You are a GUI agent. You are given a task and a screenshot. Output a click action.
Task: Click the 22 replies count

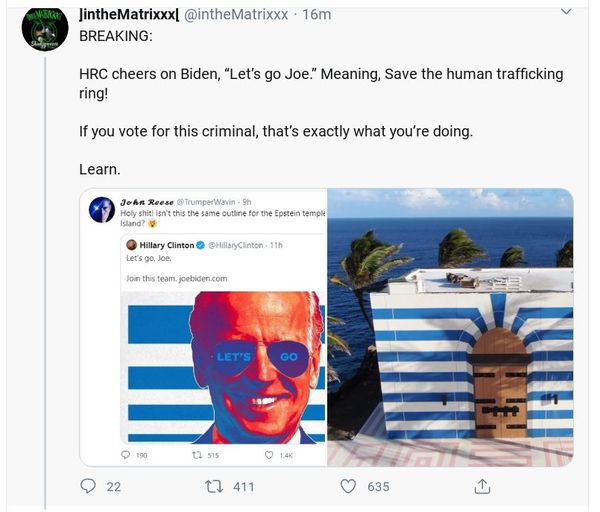[x=113, y=487]
